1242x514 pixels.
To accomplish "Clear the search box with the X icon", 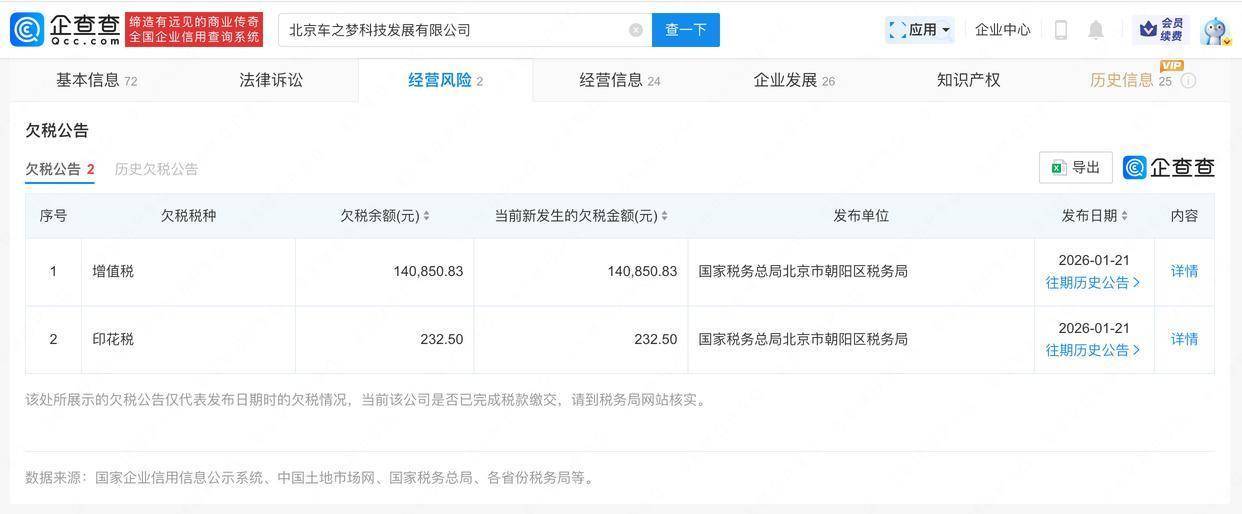I will click(636, 30).
